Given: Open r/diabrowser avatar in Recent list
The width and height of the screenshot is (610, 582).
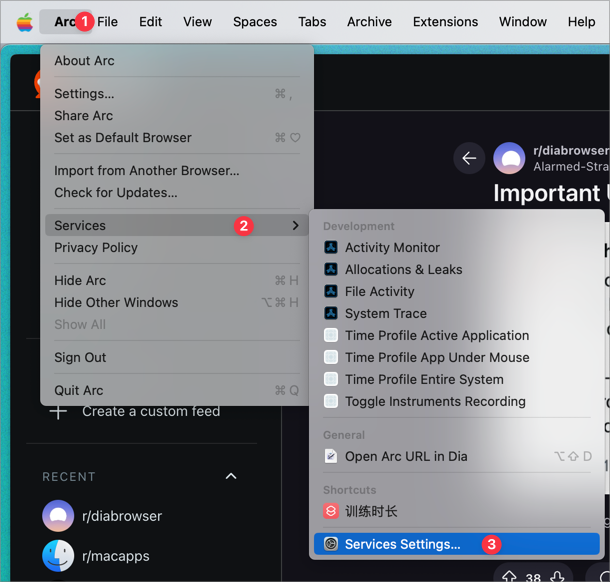Looking at the screenshot, I should tap(58, 516).
